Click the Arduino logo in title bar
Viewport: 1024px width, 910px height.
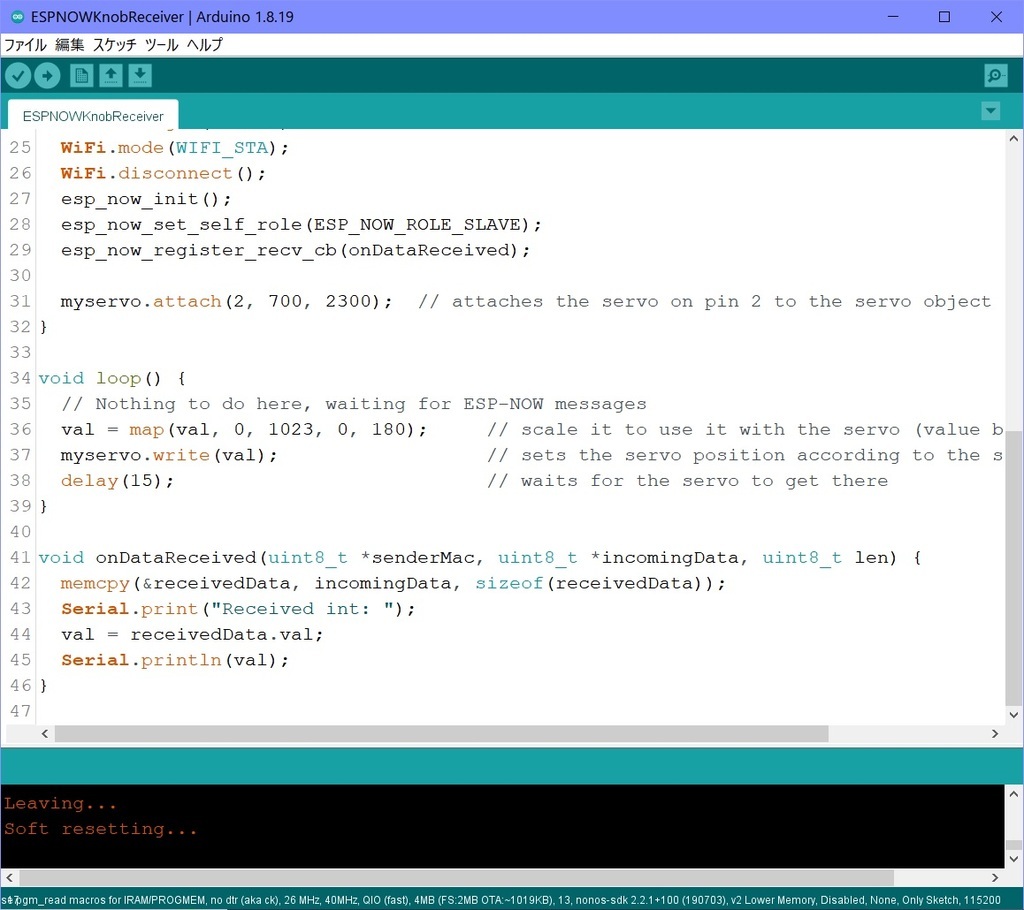[x=17, y=17]
